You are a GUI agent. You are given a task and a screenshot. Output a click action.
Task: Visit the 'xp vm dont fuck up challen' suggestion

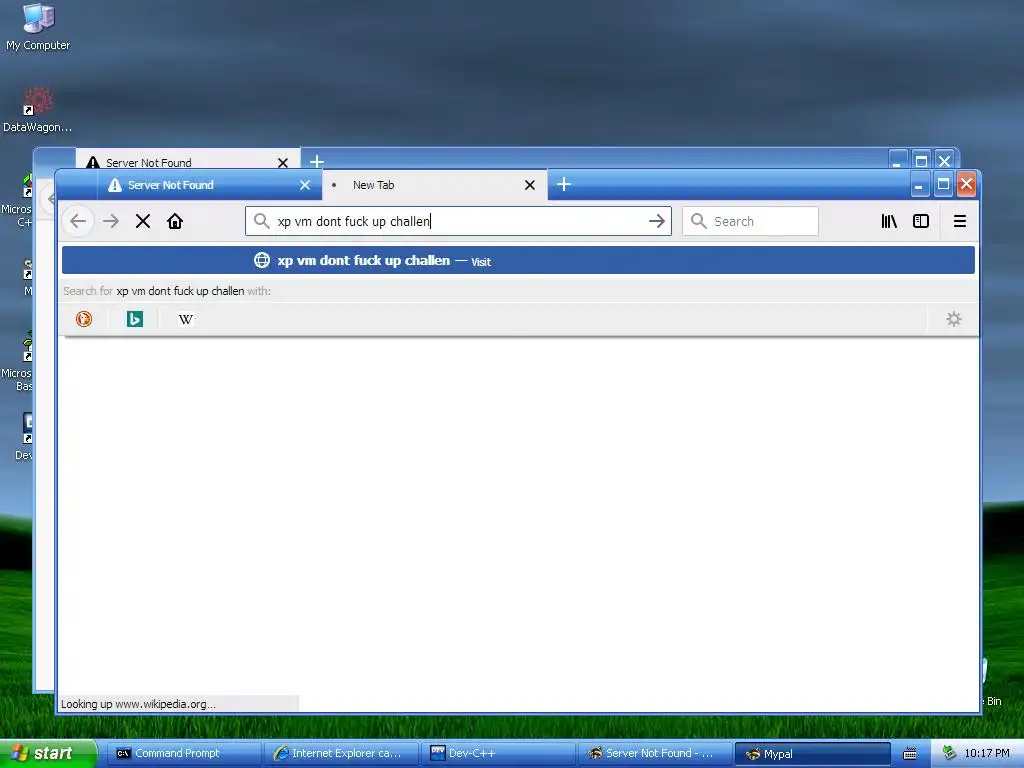coord(519,261)
